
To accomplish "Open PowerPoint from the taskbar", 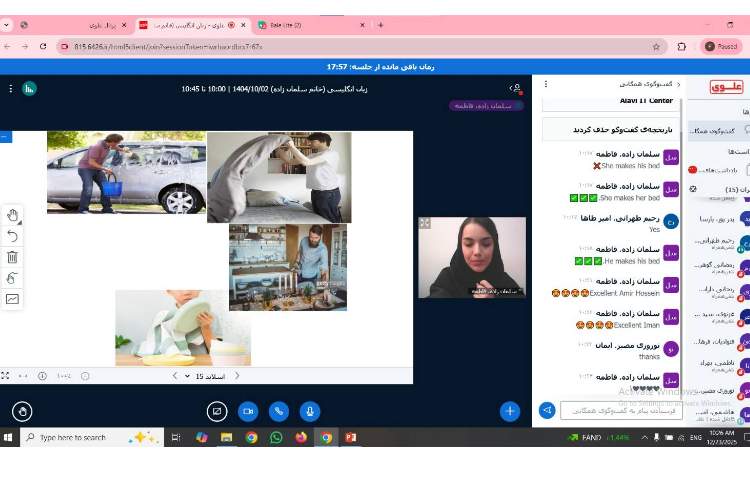I will click(351, 437).
